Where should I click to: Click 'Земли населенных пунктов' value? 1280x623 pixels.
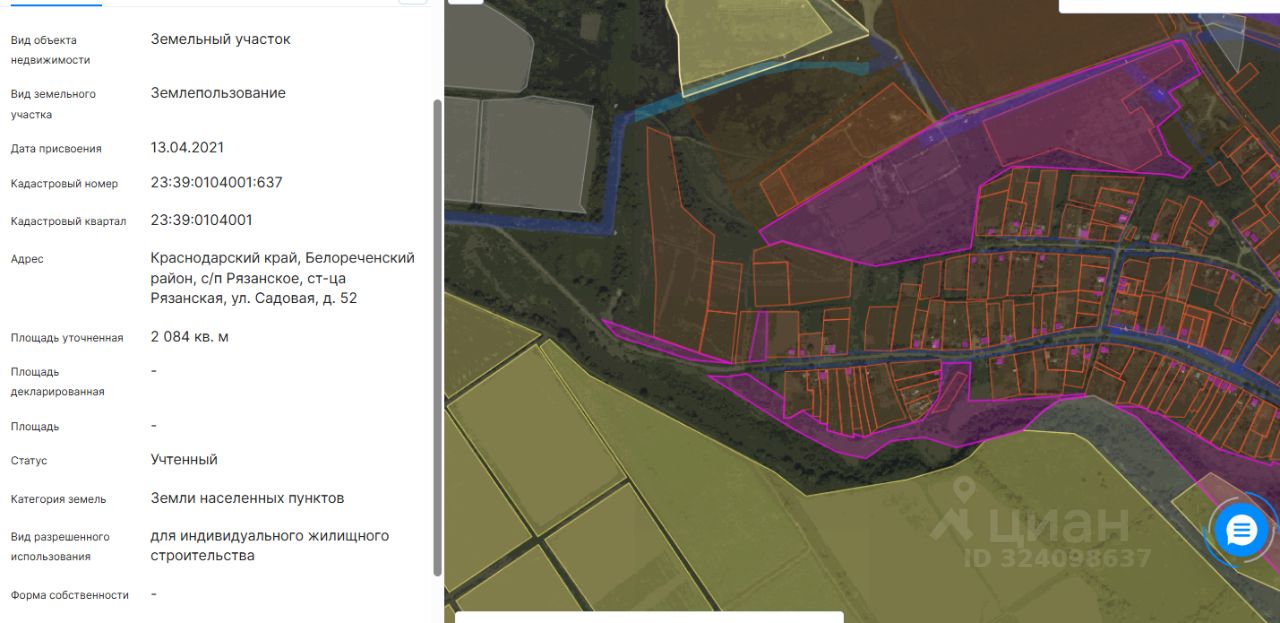click(x=248, y=498)
